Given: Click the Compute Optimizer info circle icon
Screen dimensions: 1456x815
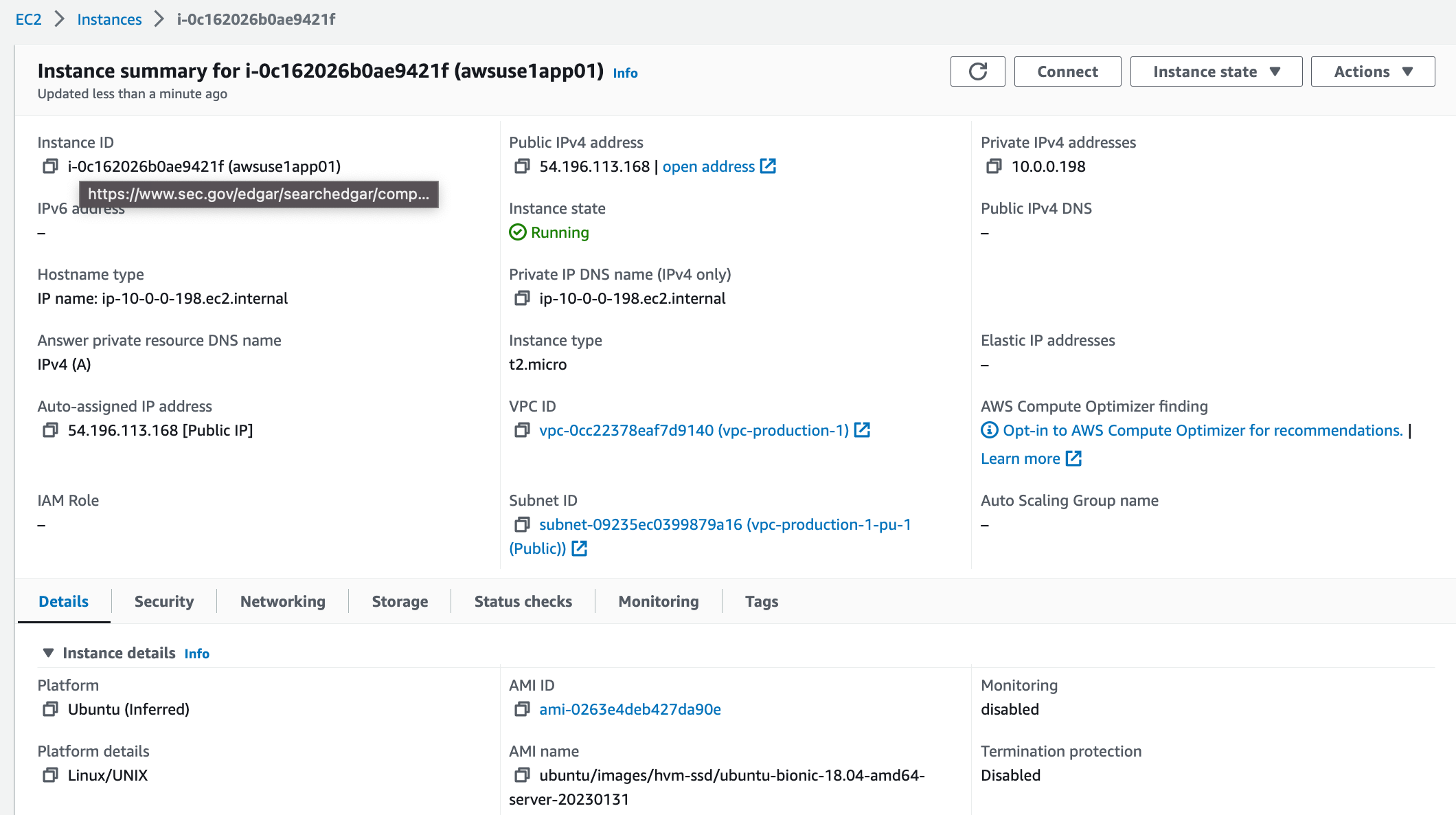Looking at the screenshot, I should 989,430.
